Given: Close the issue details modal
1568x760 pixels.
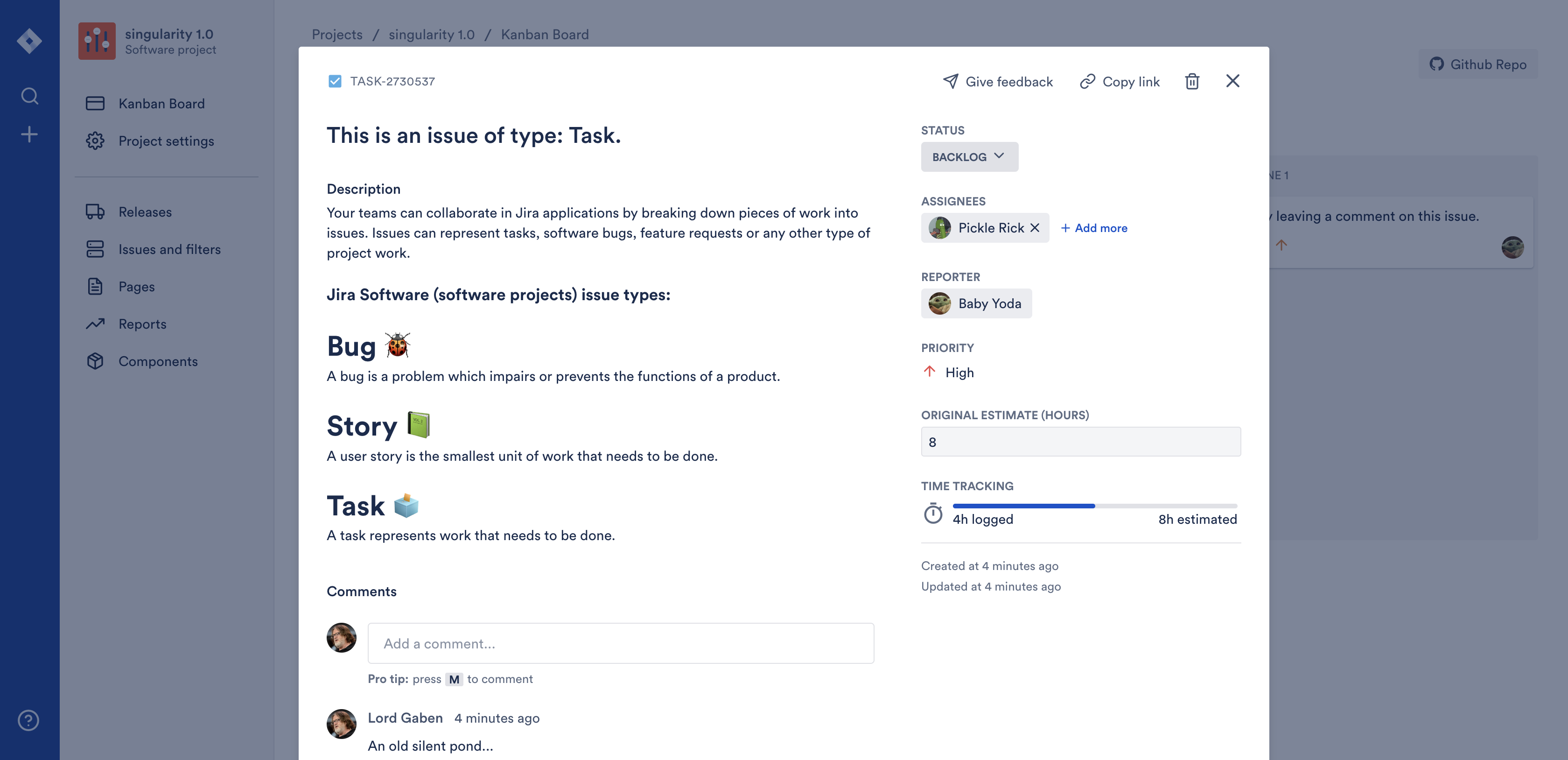Looking at the screenshot, I should click(1232, 81).
